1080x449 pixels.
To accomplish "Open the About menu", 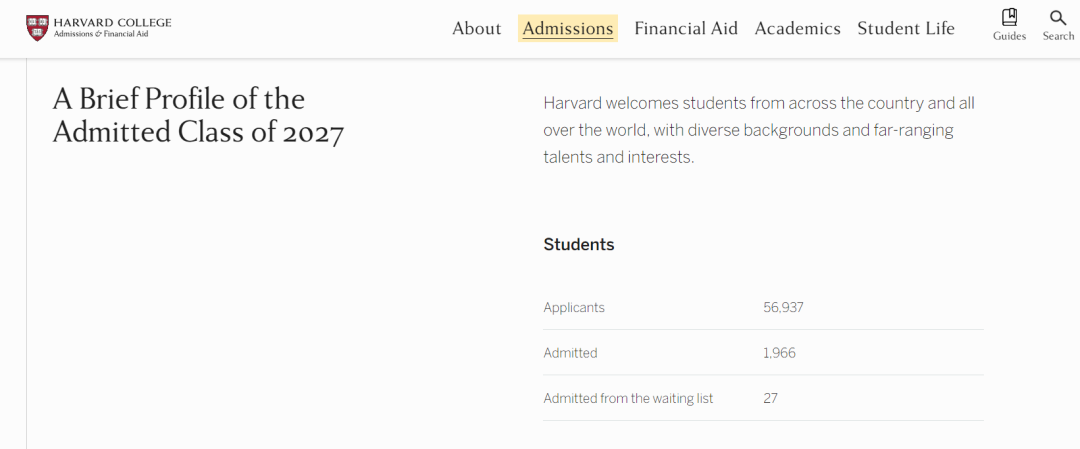I will [477, 28].
